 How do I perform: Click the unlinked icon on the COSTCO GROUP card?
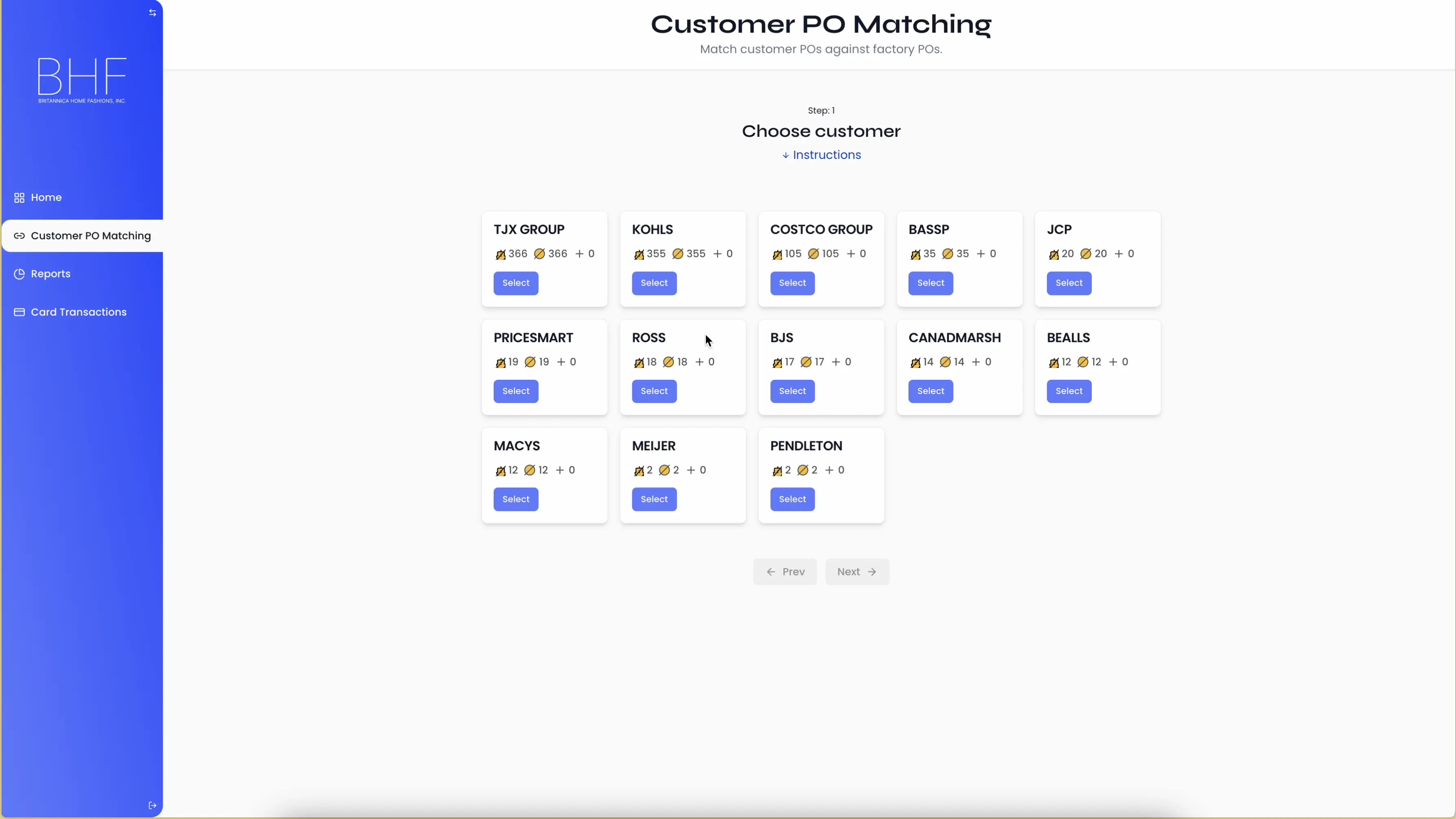click(x=777, y=254)
